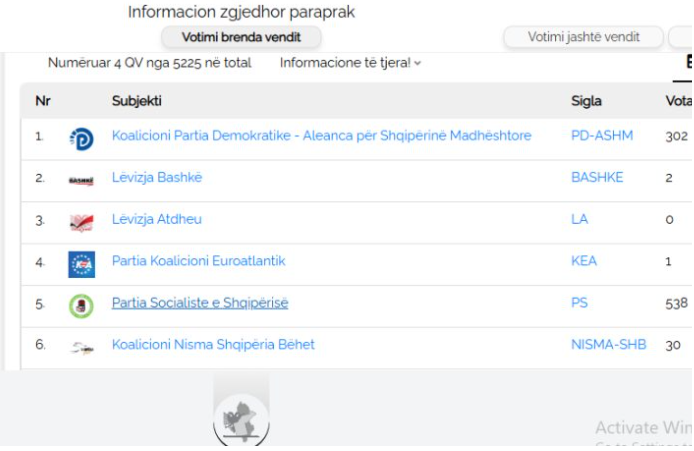Image resolution: width=694 pixels, height=451 pixels.
Task: Click the NISMA-SHB sigla link
Action: tap(609, 344)
